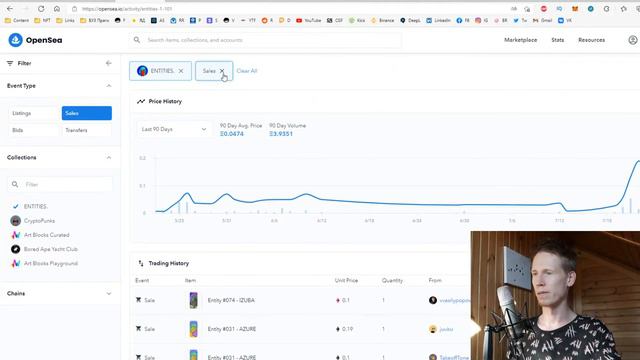Open the IG Instagram bookmark
The image size is (640, 360).
tap(482, 20)
